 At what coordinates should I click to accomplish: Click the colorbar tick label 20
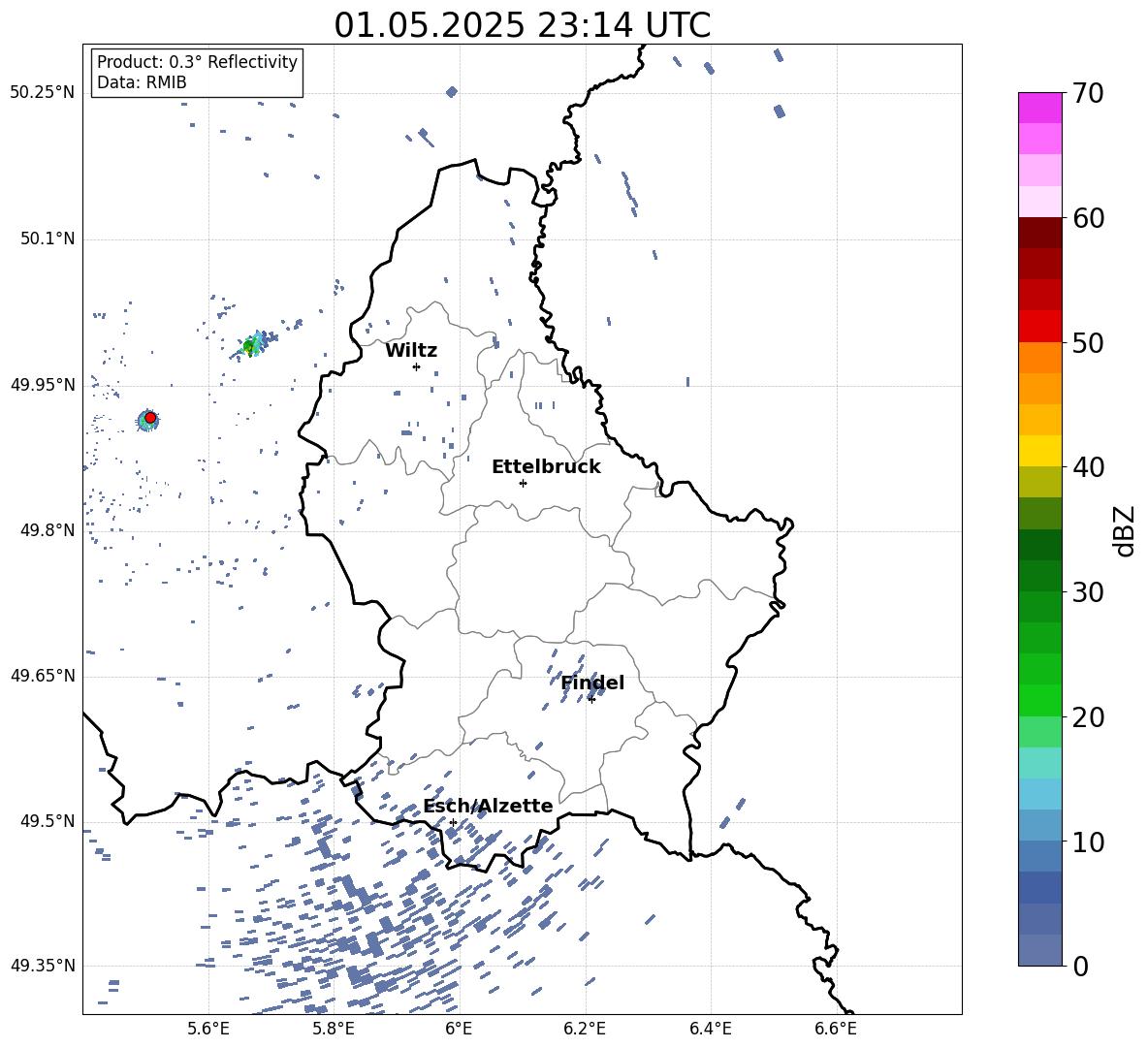click(x=1088, y=717)
